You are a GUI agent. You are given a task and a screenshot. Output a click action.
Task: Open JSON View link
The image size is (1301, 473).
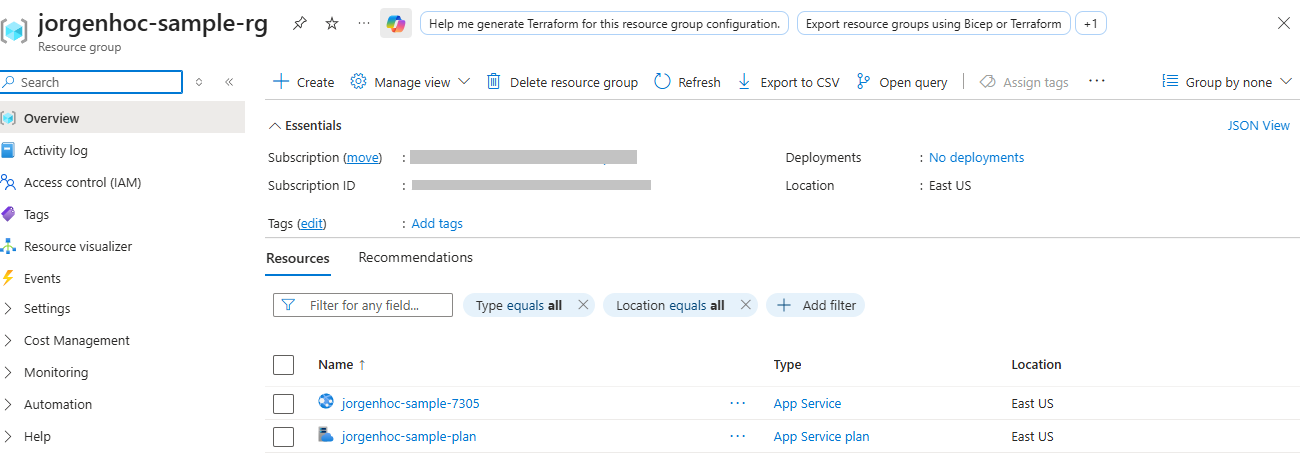pyautogui.click(x=1259, y=125)
